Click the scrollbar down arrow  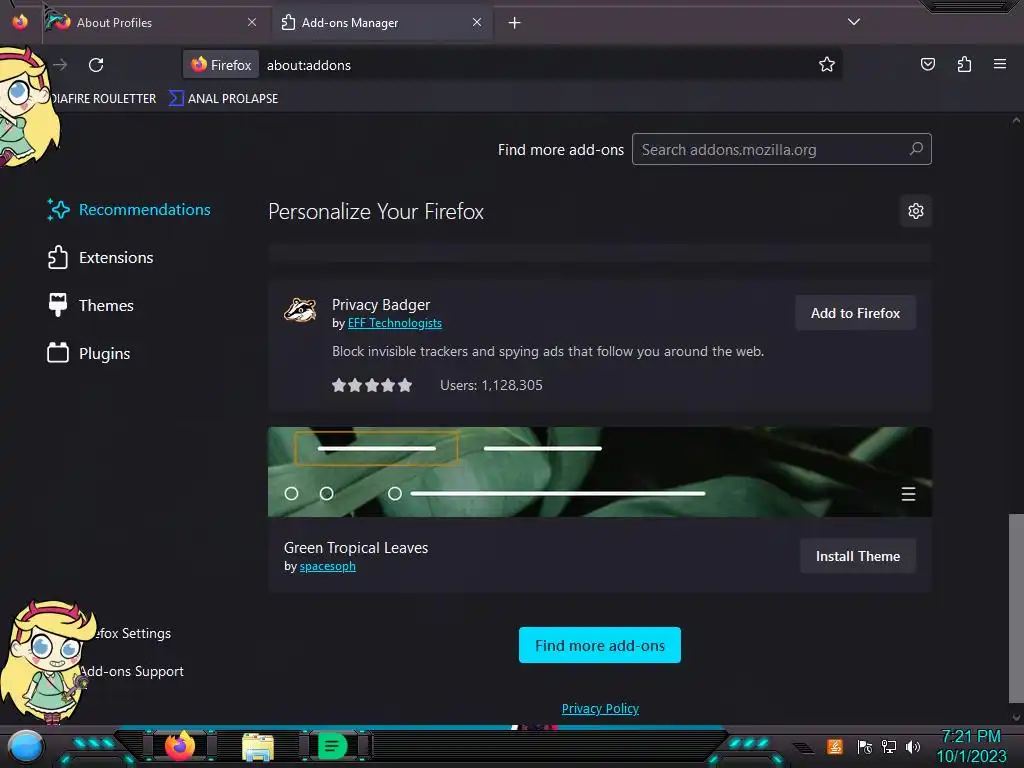click(x=1016, y=717)
